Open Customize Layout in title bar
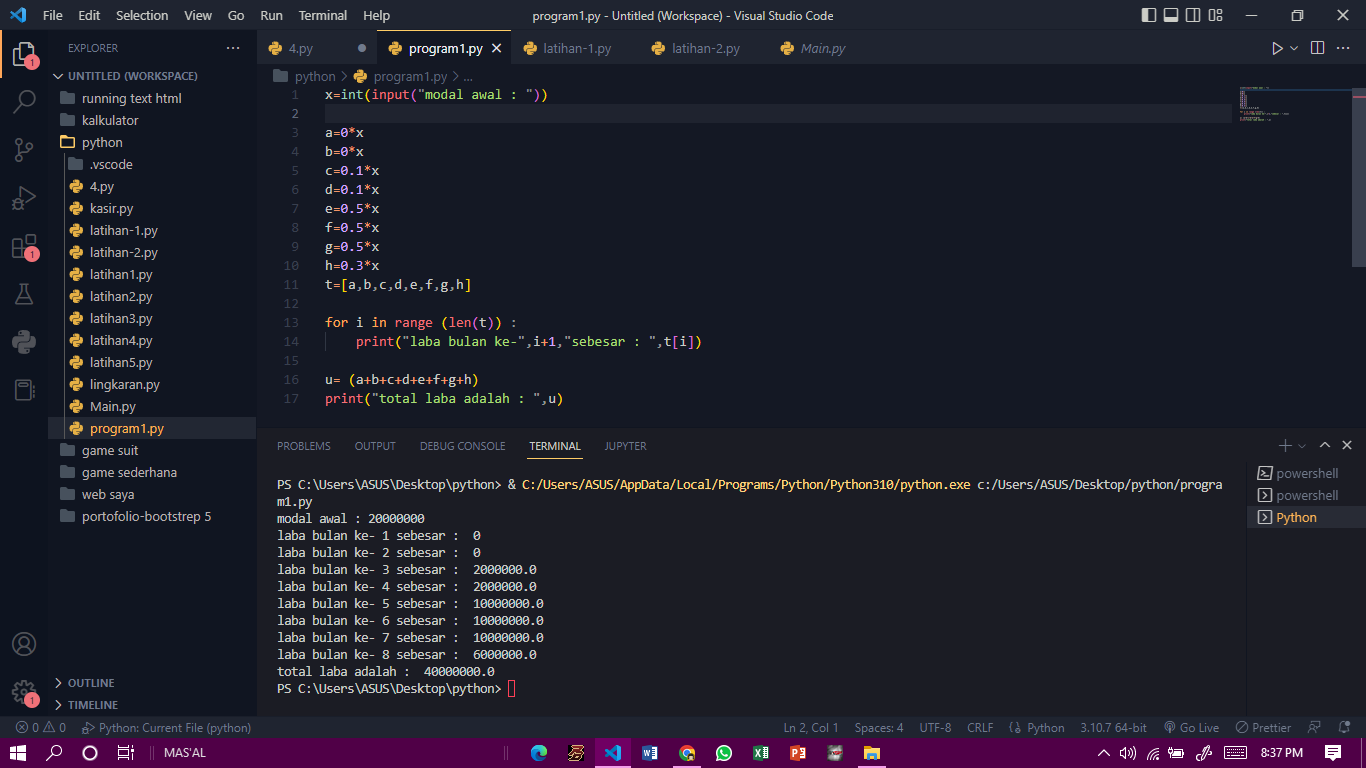 (x=1215, y=16)
